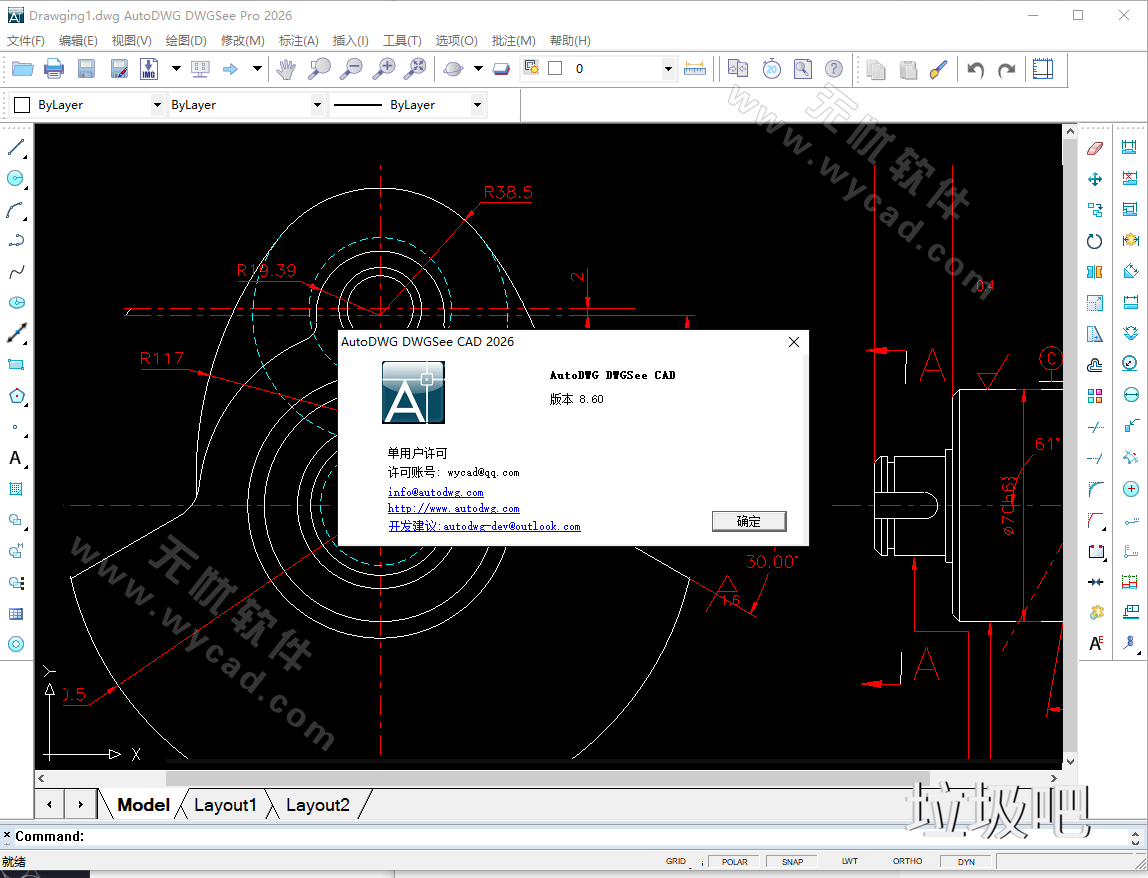This screenshot has width=1148, height=878.
Task: Toggle POLAR tracking
Action: 733,861
